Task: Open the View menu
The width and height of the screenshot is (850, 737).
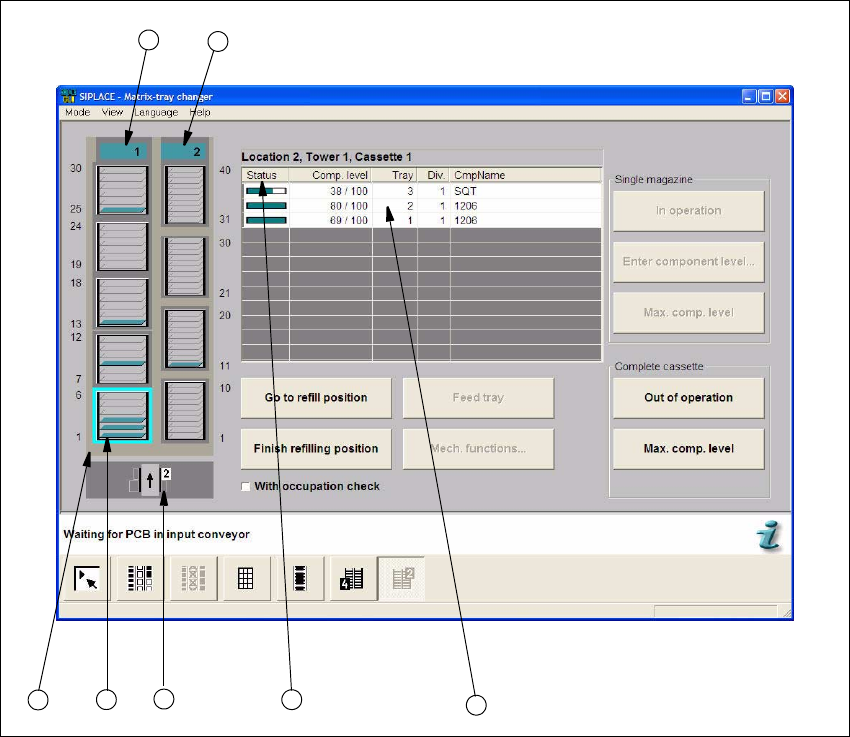Action: coord(112,113)
